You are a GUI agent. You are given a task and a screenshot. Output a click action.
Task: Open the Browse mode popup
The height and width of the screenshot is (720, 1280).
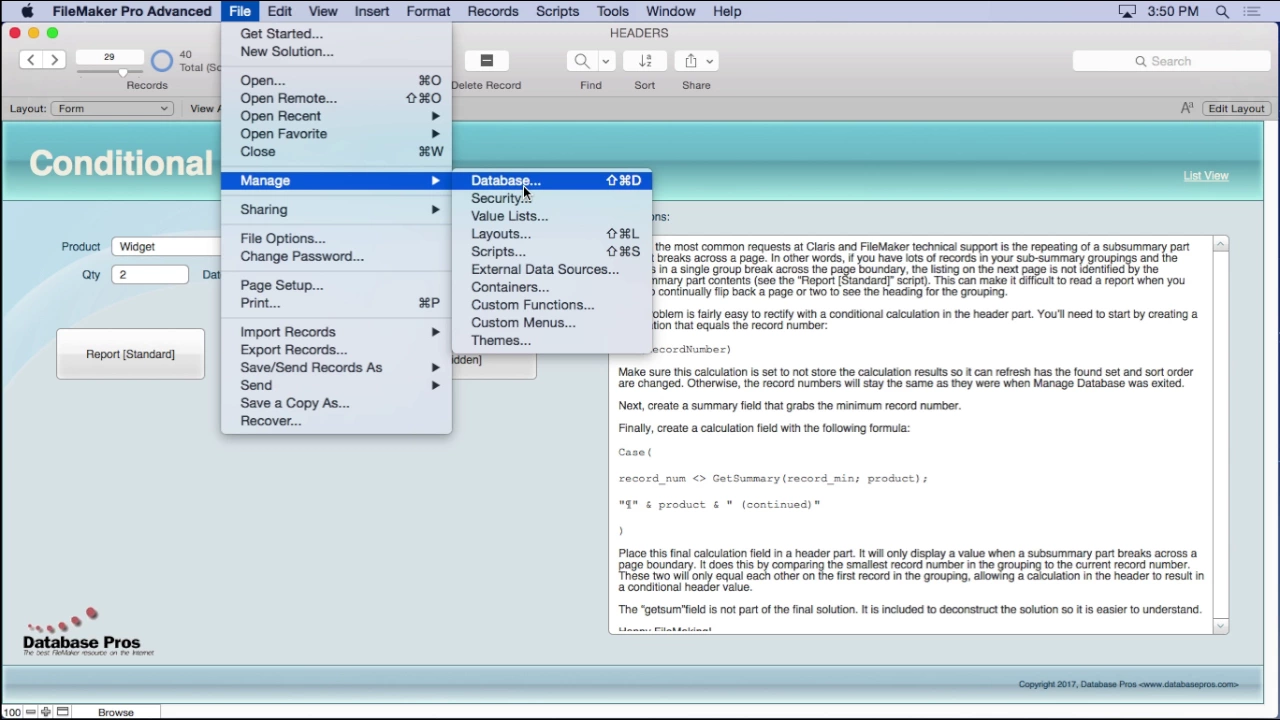116,712
